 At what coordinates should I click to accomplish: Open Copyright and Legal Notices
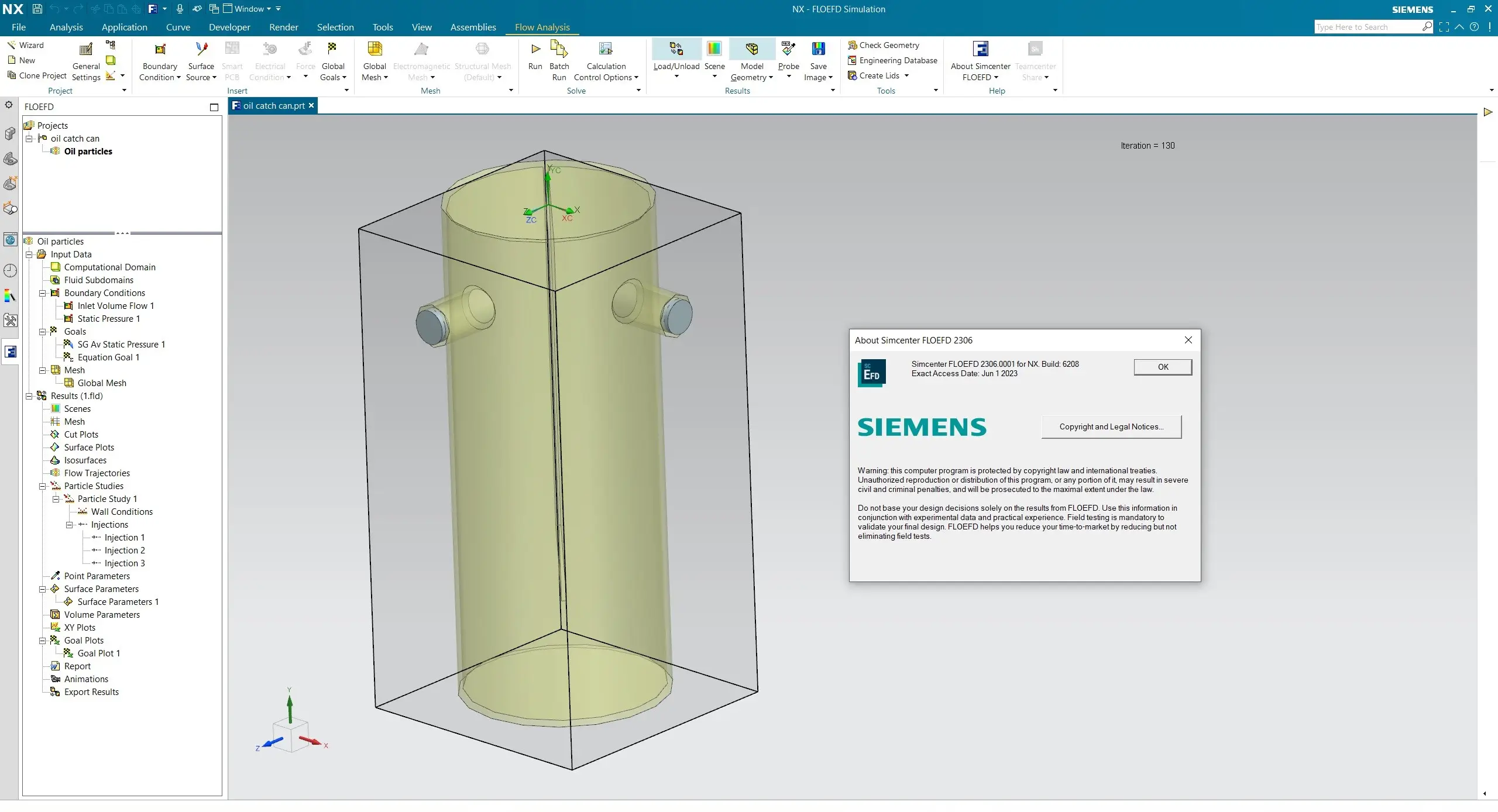[x=1111, y=426]
